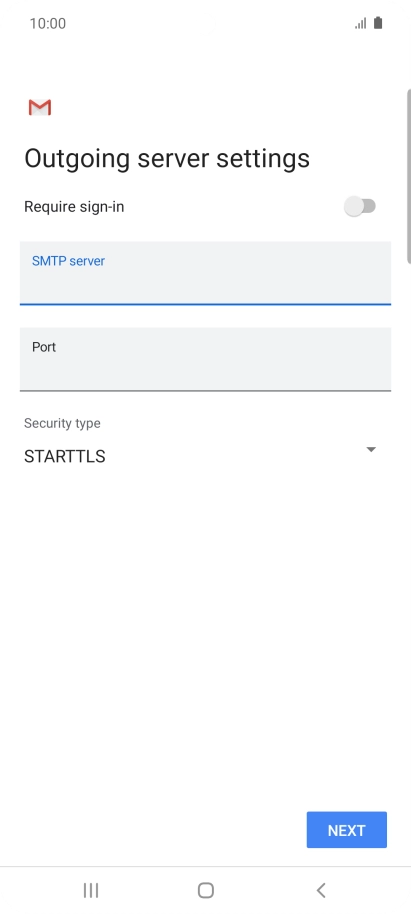
Task: Continue with the NEXT button
Action: click(347, 829)
